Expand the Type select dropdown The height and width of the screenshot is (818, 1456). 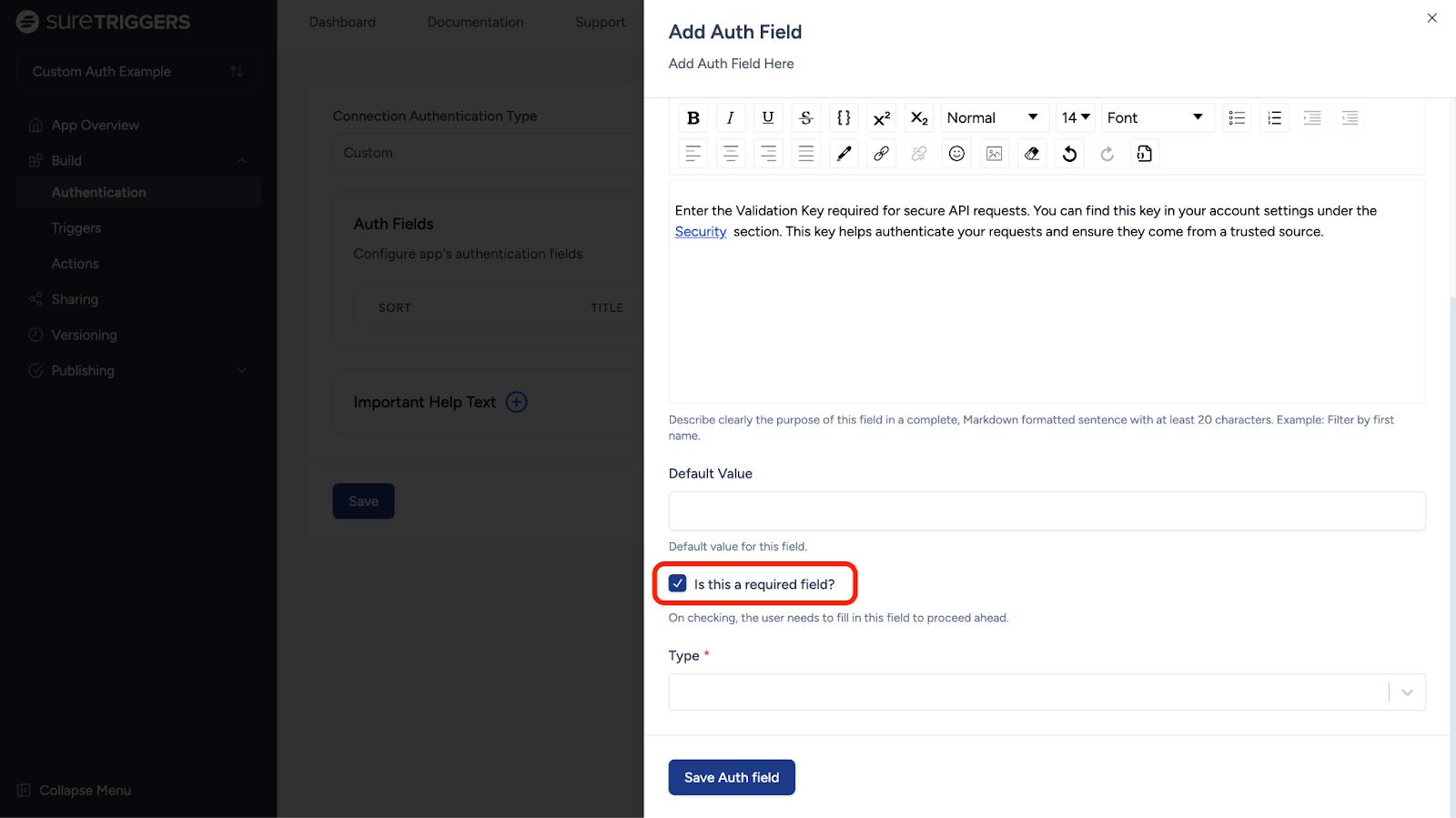click(1046, 692)
